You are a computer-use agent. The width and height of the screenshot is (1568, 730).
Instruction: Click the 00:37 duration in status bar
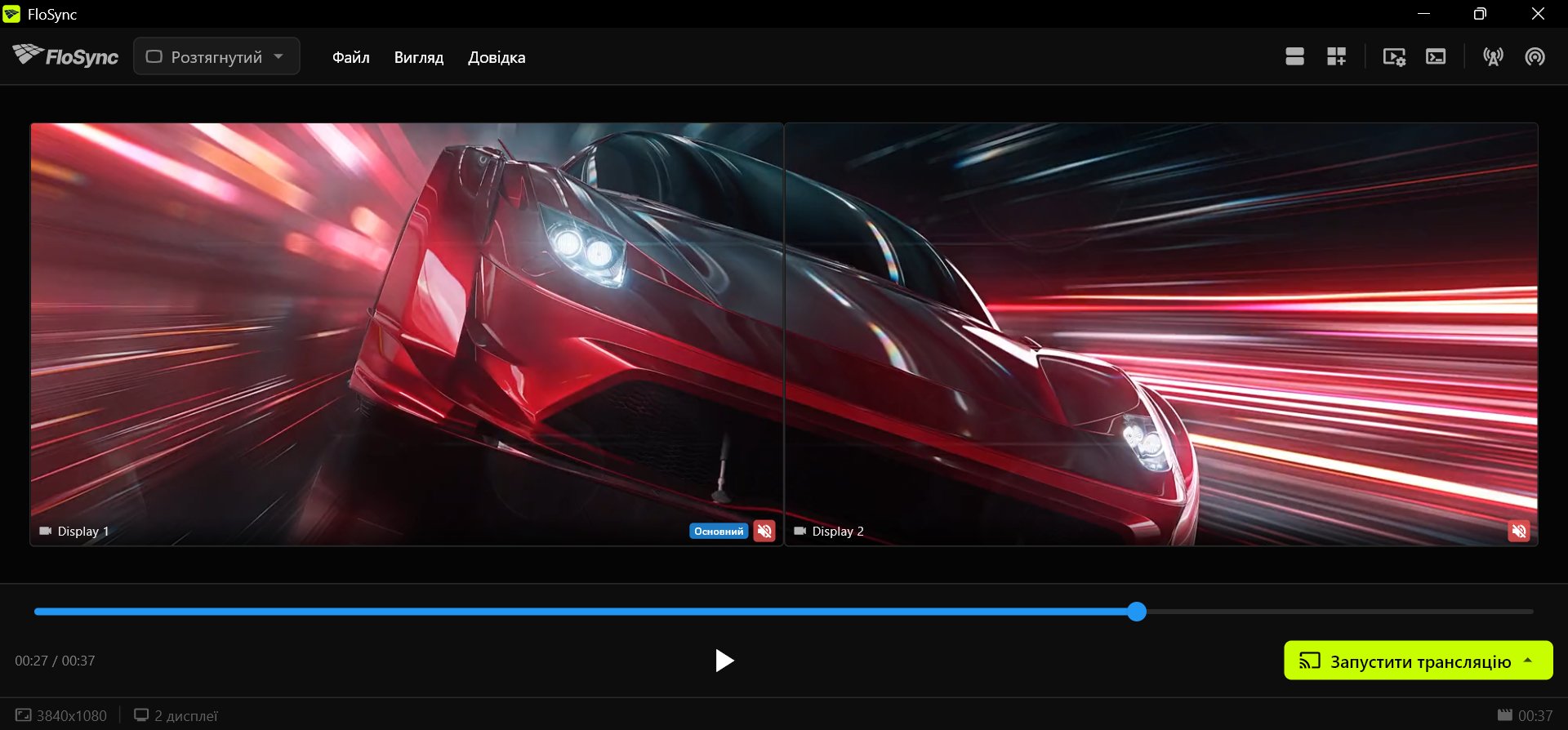[x=1535, y=716]
